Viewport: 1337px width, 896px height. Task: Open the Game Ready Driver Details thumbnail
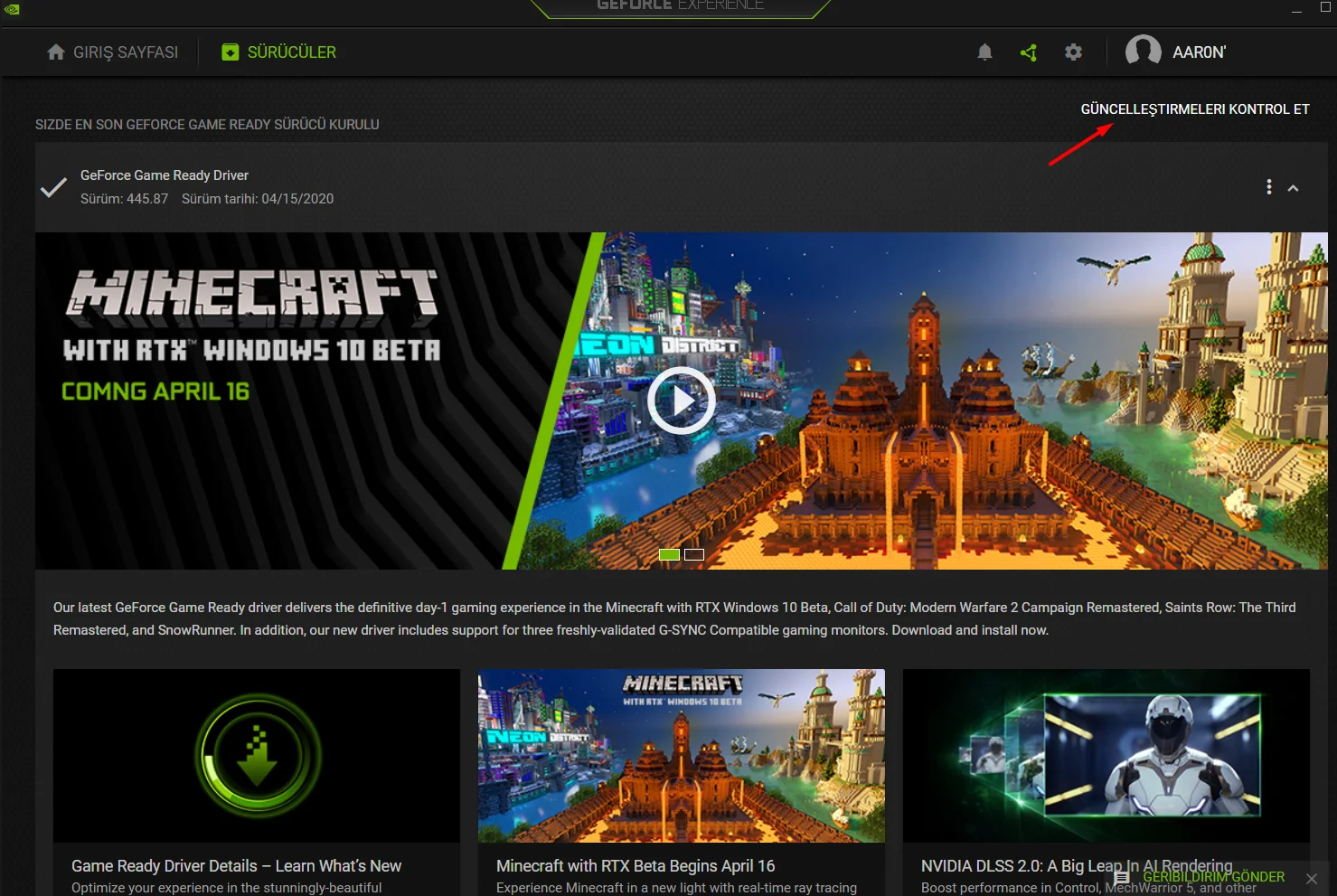click(x=257, y=756)
